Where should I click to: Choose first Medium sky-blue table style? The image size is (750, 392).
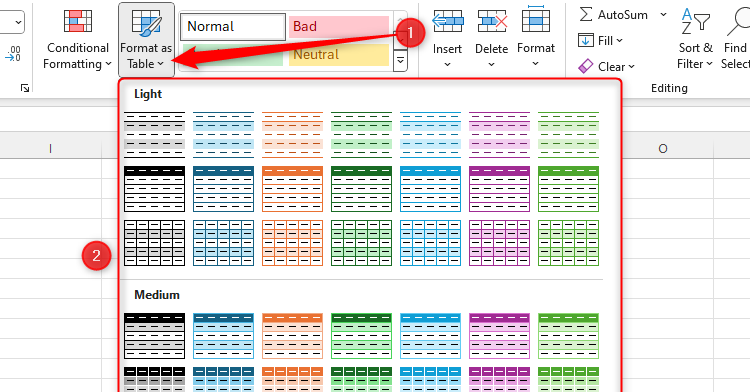[430, 336]
